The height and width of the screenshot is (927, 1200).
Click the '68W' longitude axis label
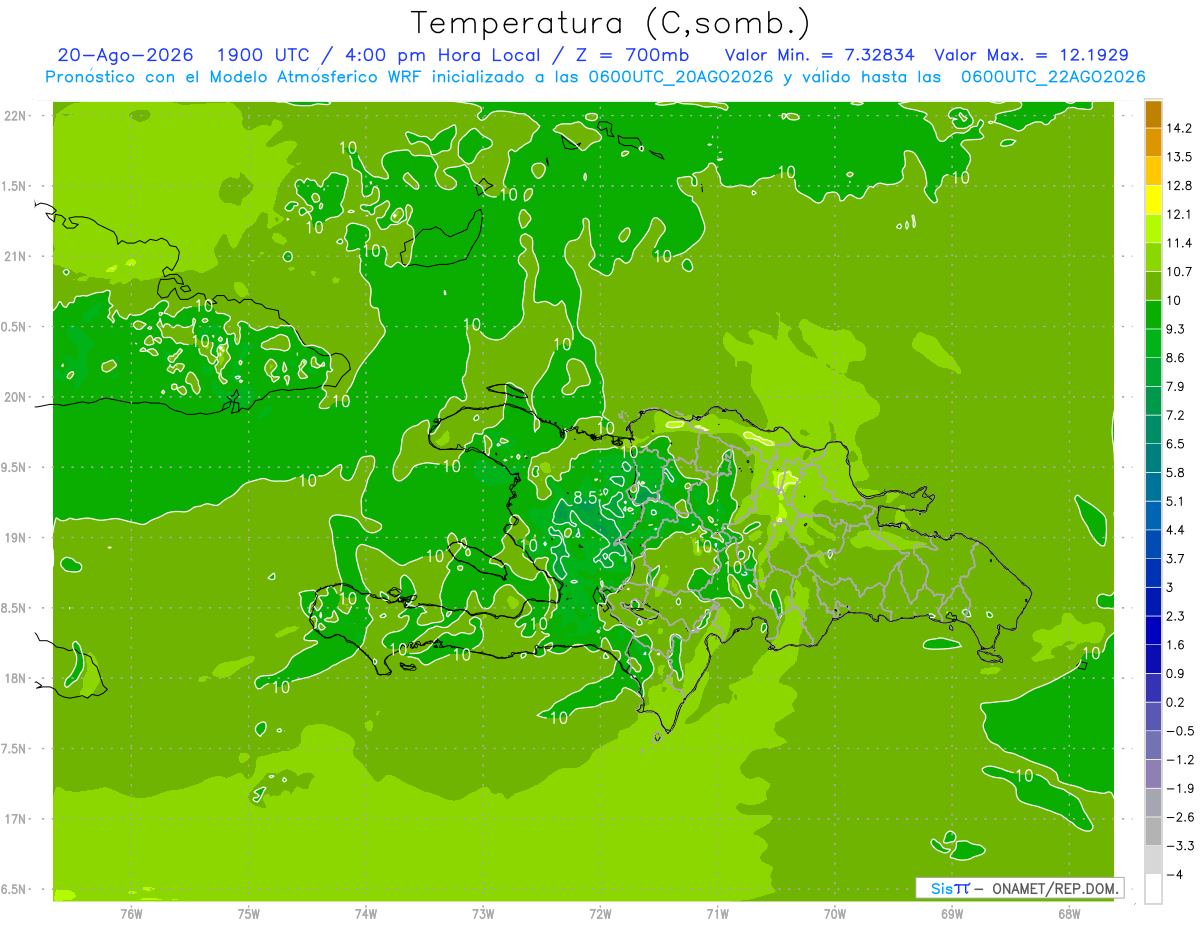1069,913
